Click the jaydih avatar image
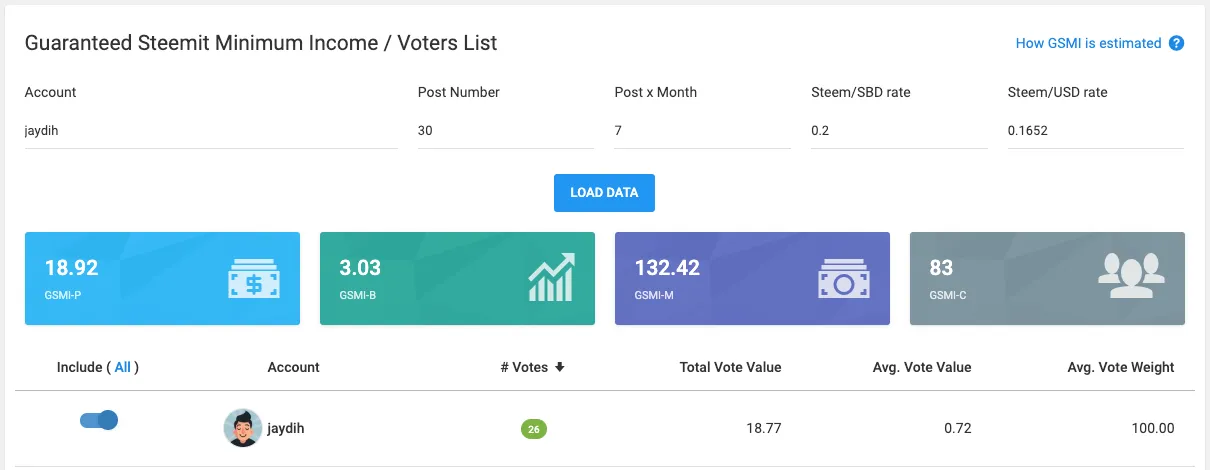Viewport: 1210px width, 470px height. point(242,428)
